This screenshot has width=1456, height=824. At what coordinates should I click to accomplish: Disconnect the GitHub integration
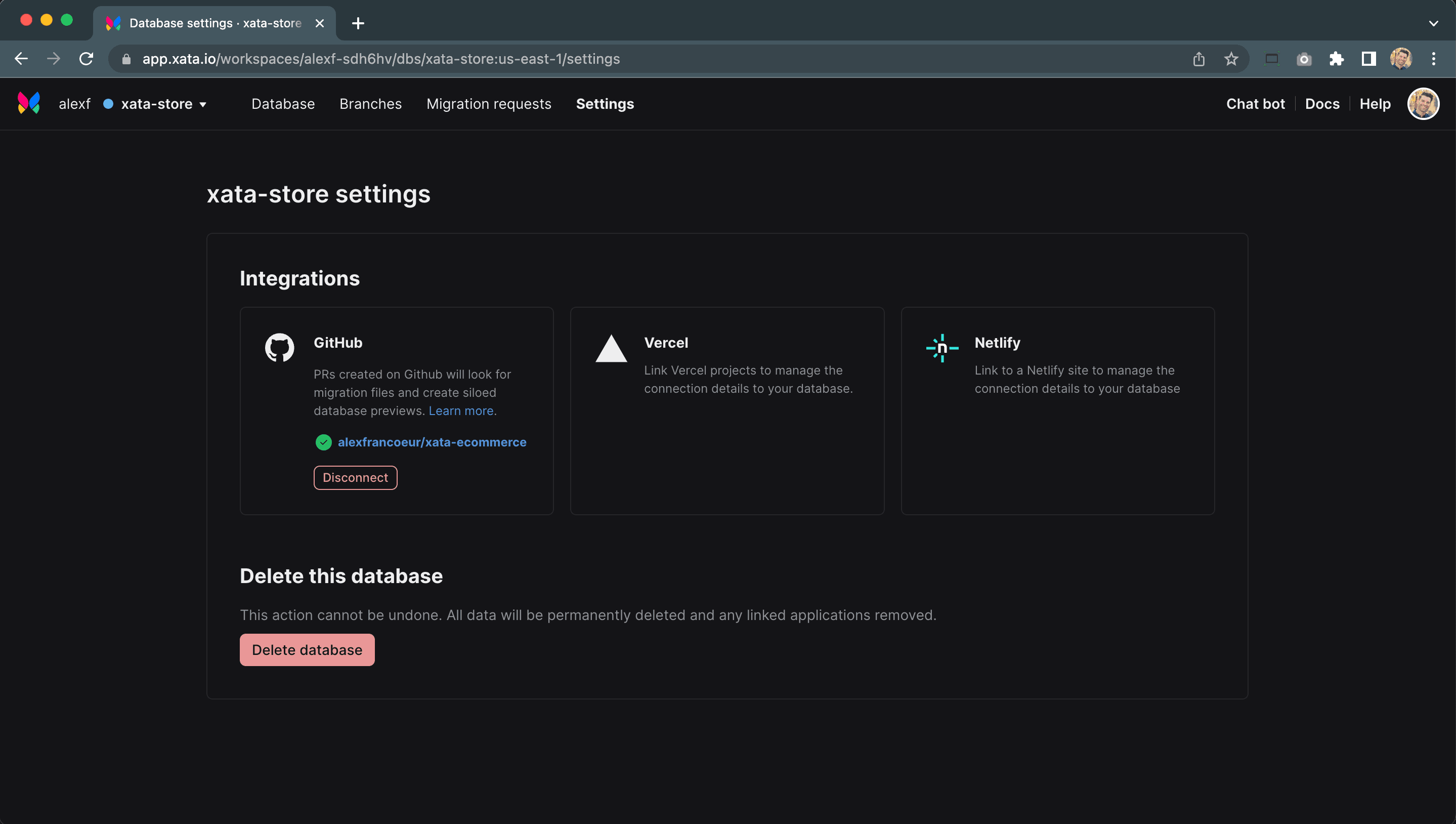coord(355,478)
